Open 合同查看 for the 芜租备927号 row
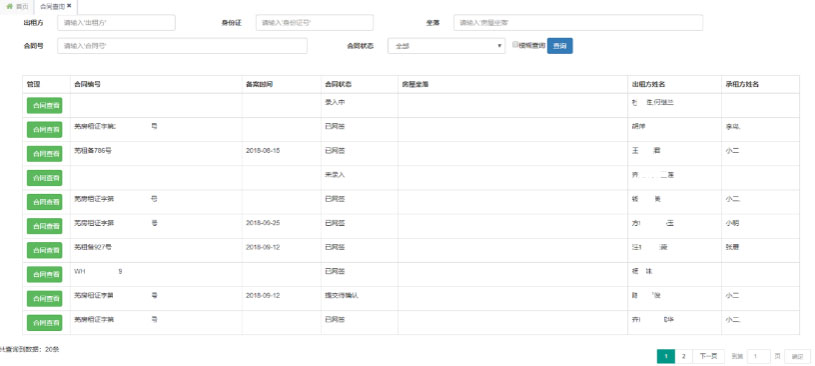This screenshot has width=815, height=366. [45, 250]
